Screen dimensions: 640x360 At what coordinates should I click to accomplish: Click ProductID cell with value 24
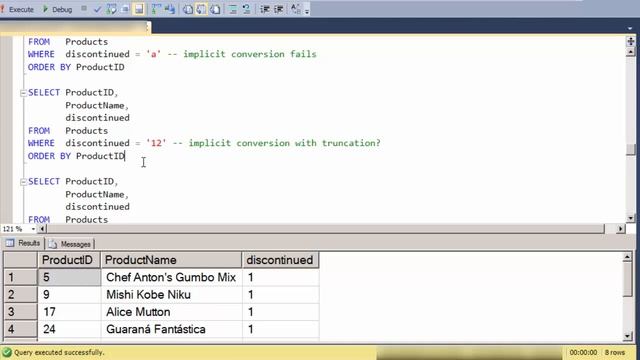(x=69, y=329)
